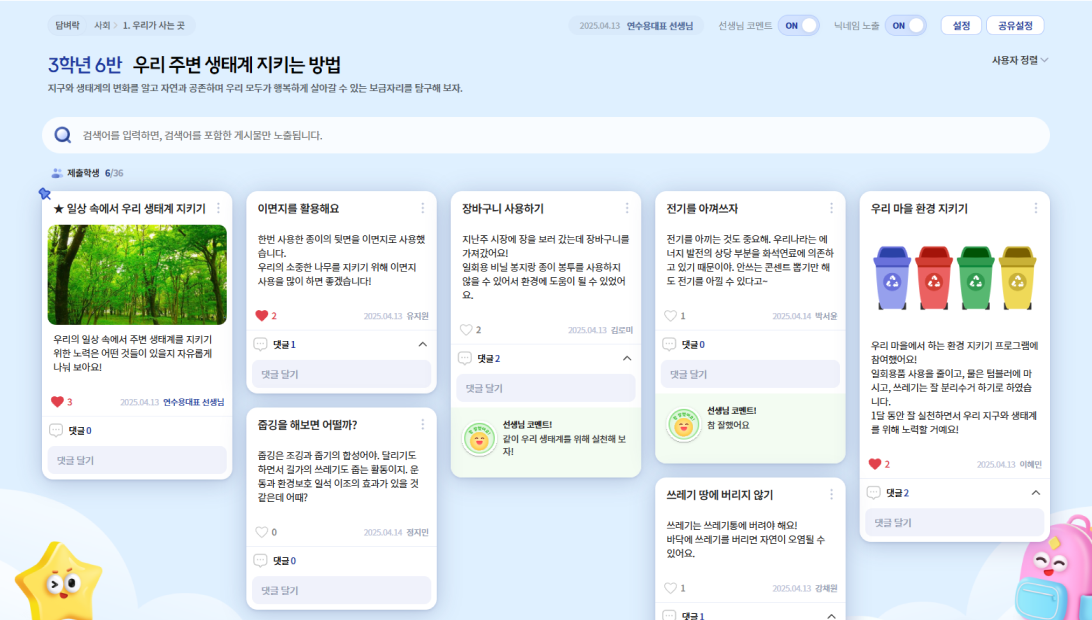Click the teacher comment emoji on '전기를 아껴쓰자' card
The width and height of the screenshot is (1092, 620).
click(683, 425)
